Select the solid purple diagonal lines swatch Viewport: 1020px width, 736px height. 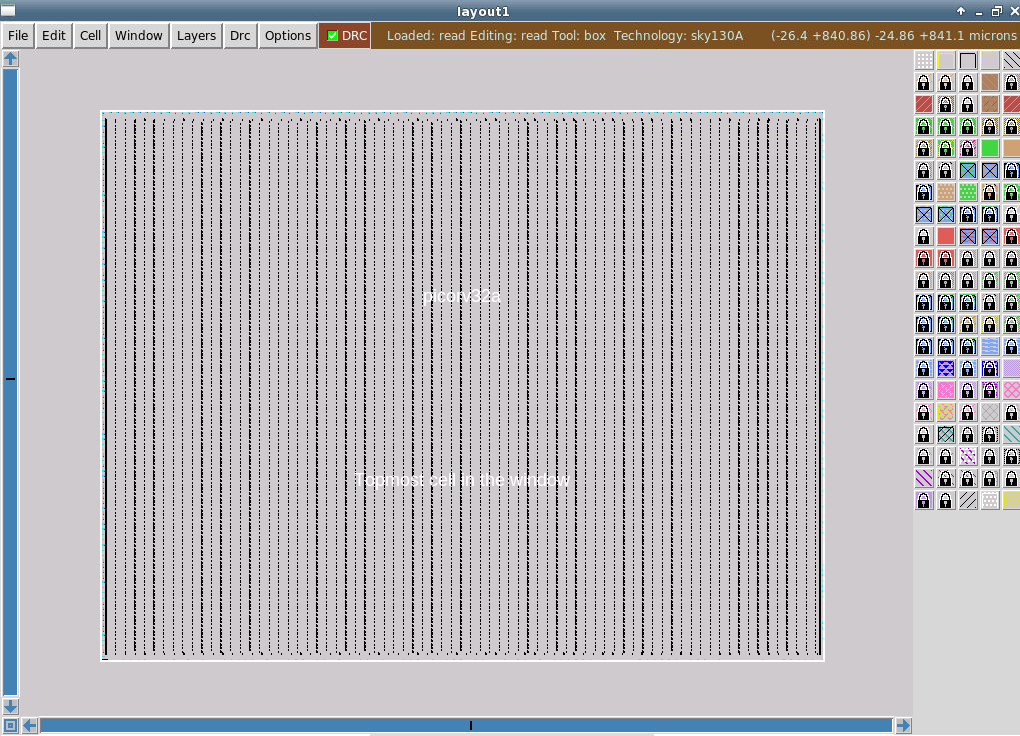pyautogui.click(x=924, y=478)
